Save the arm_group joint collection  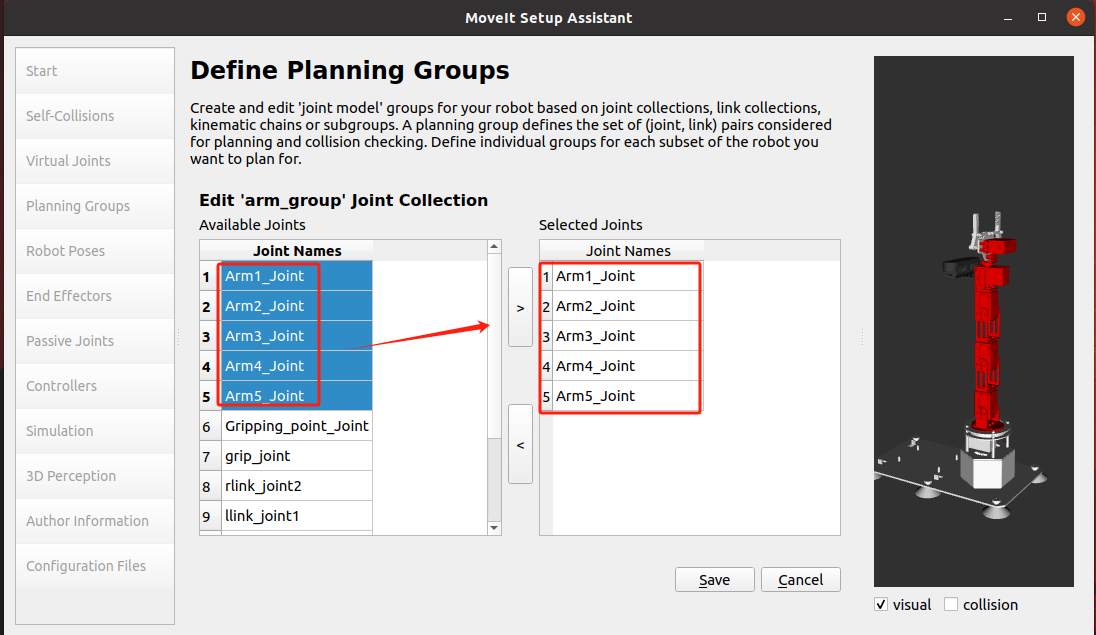pos(714,580)
